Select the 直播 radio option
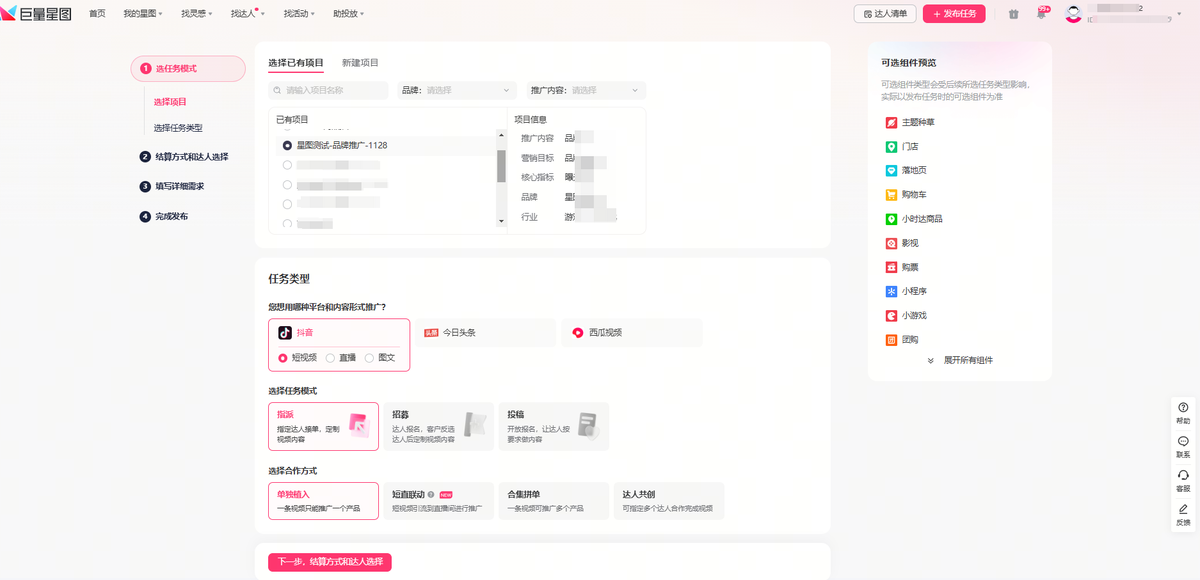Screen dimensions: 1200x580 tap(330, 358)
